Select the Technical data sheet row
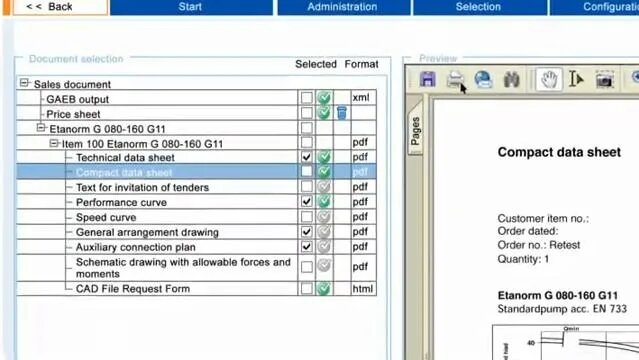Screen dimensions: 639x360 click(x=196, y=157)
